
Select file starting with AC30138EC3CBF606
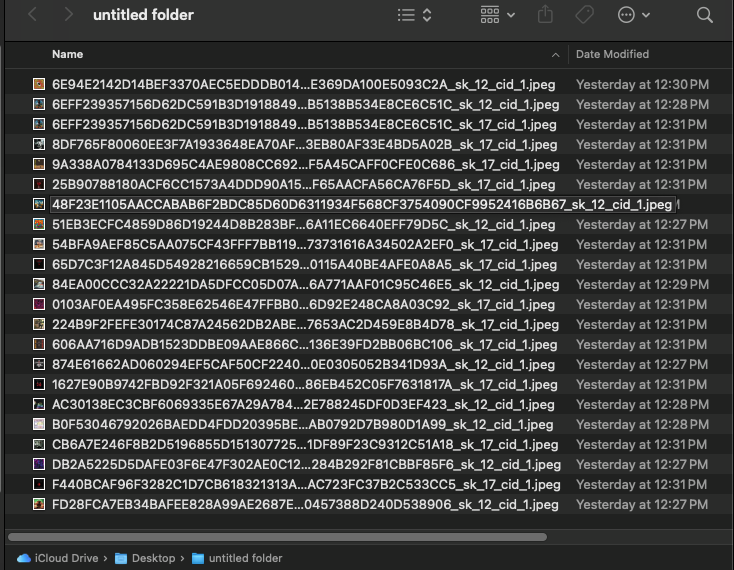[303, 405]
